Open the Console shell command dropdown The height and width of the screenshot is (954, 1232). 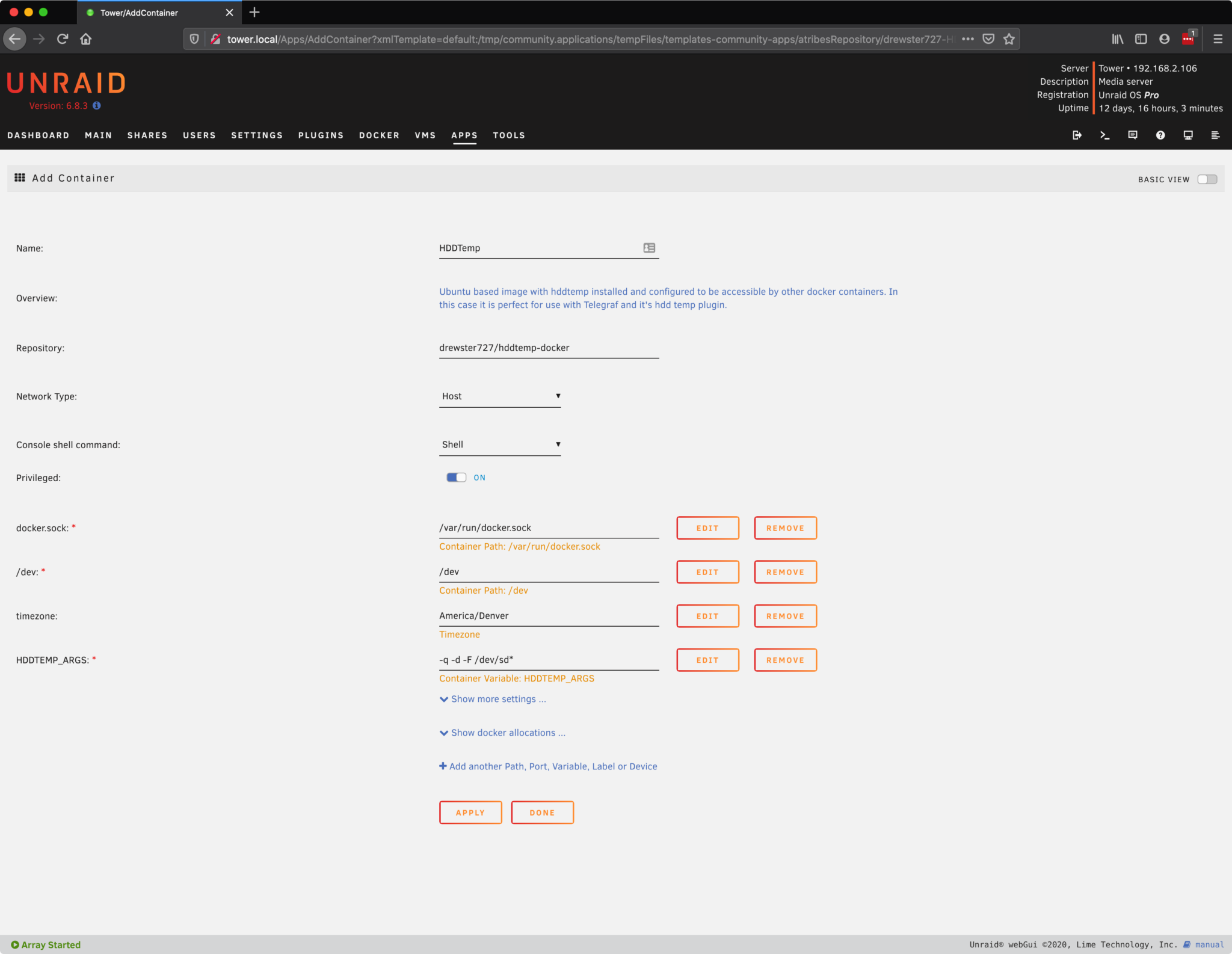click(499, 445)
